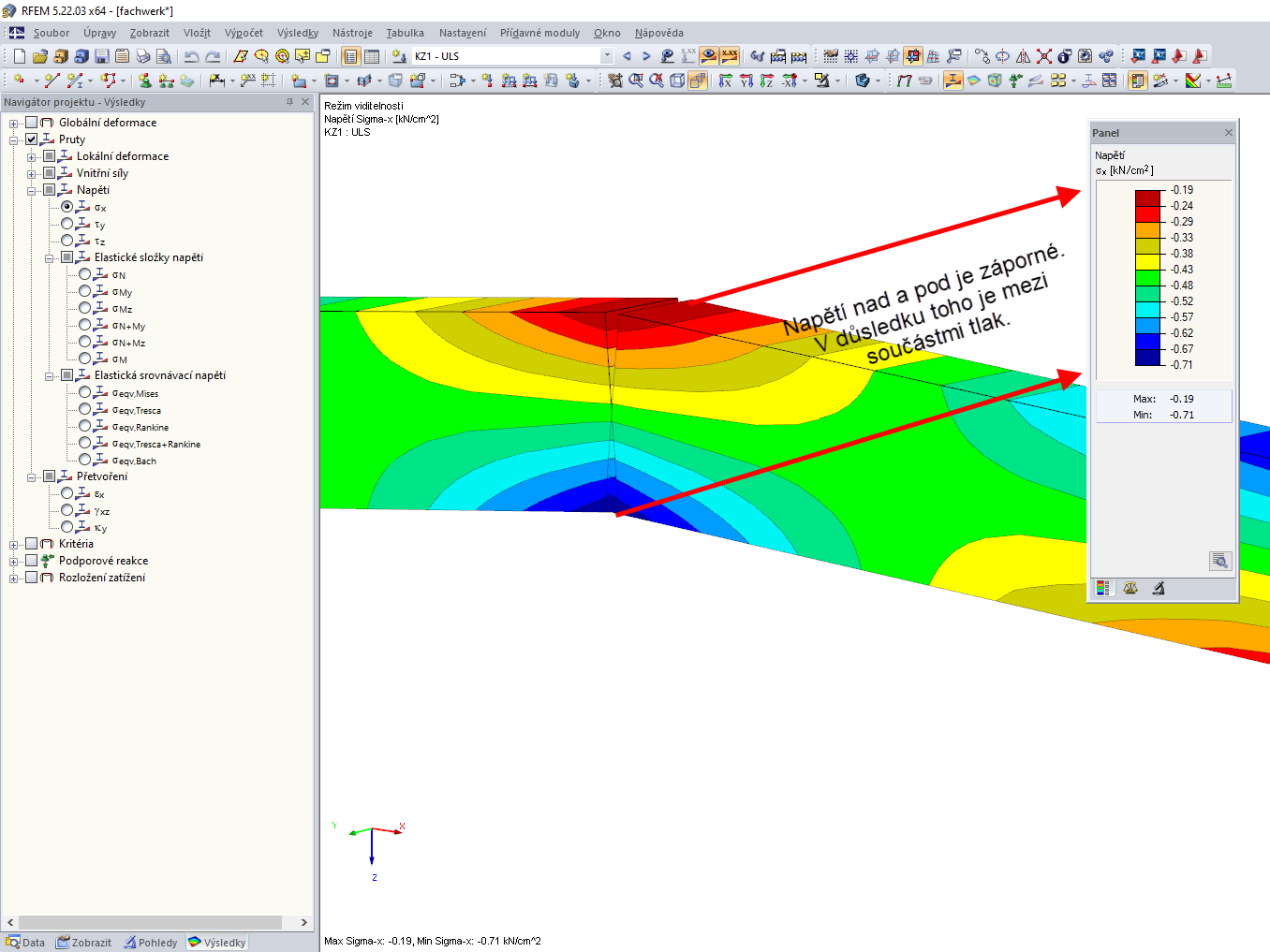
Task: Collapse the Přetvoření tree node
Action: pos(32,477)
